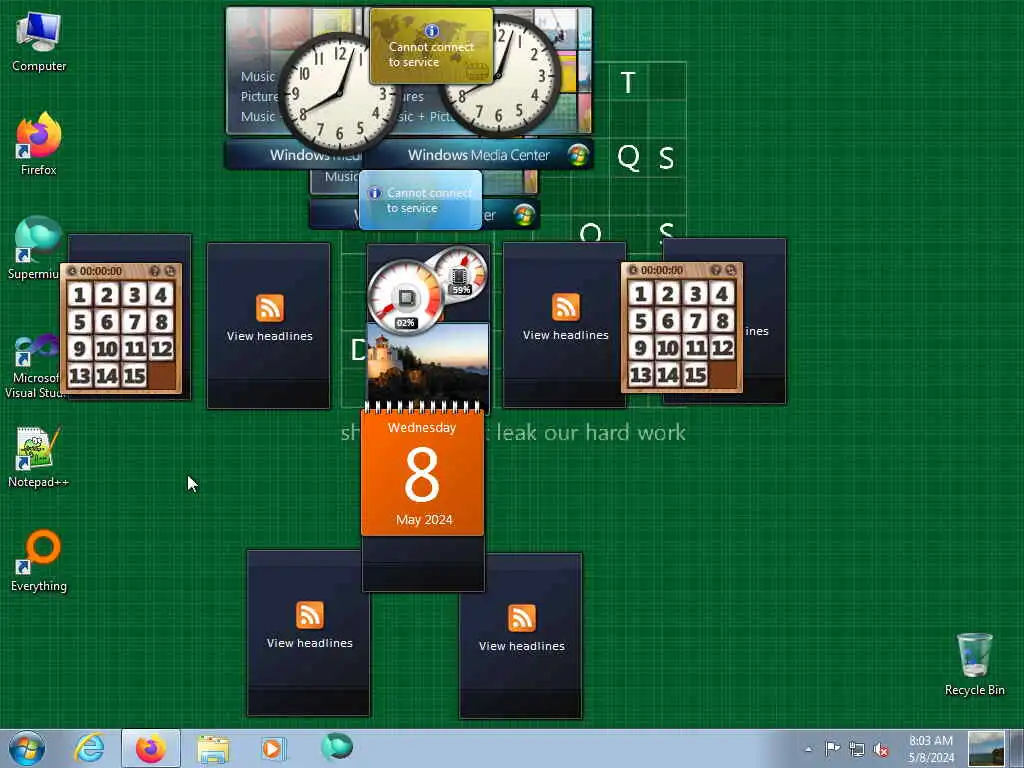Screen dimensions: 1024x768
Task: Show hidden tray icons arrow
Action: (x=808, y=749)
